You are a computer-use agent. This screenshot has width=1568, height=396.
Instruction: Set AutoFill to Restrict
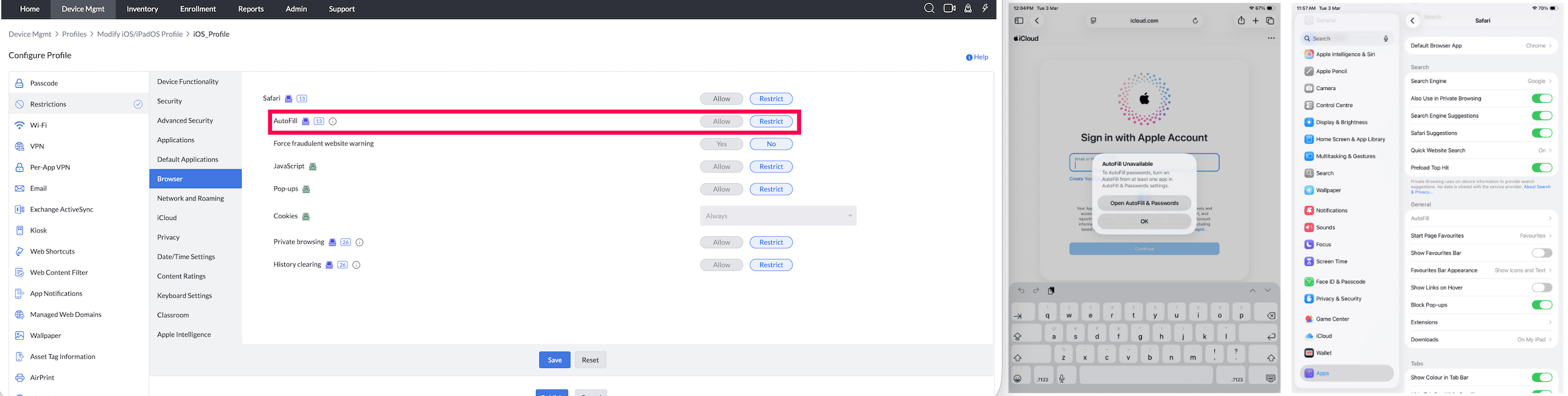tap(771, 121)
